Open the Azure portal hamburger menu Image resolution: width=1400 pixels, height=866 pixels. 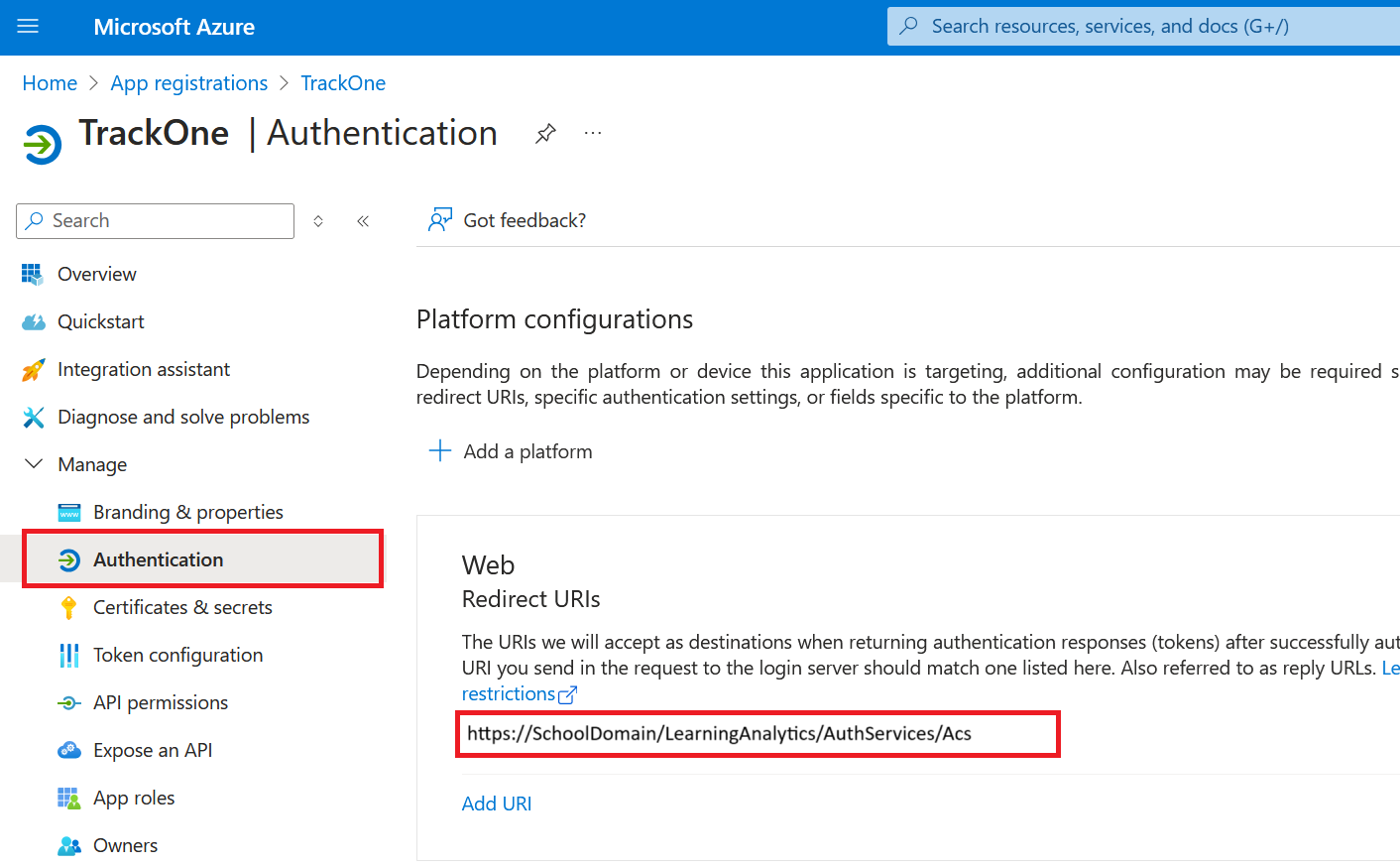pyautogui.click(x=28, y=27)
